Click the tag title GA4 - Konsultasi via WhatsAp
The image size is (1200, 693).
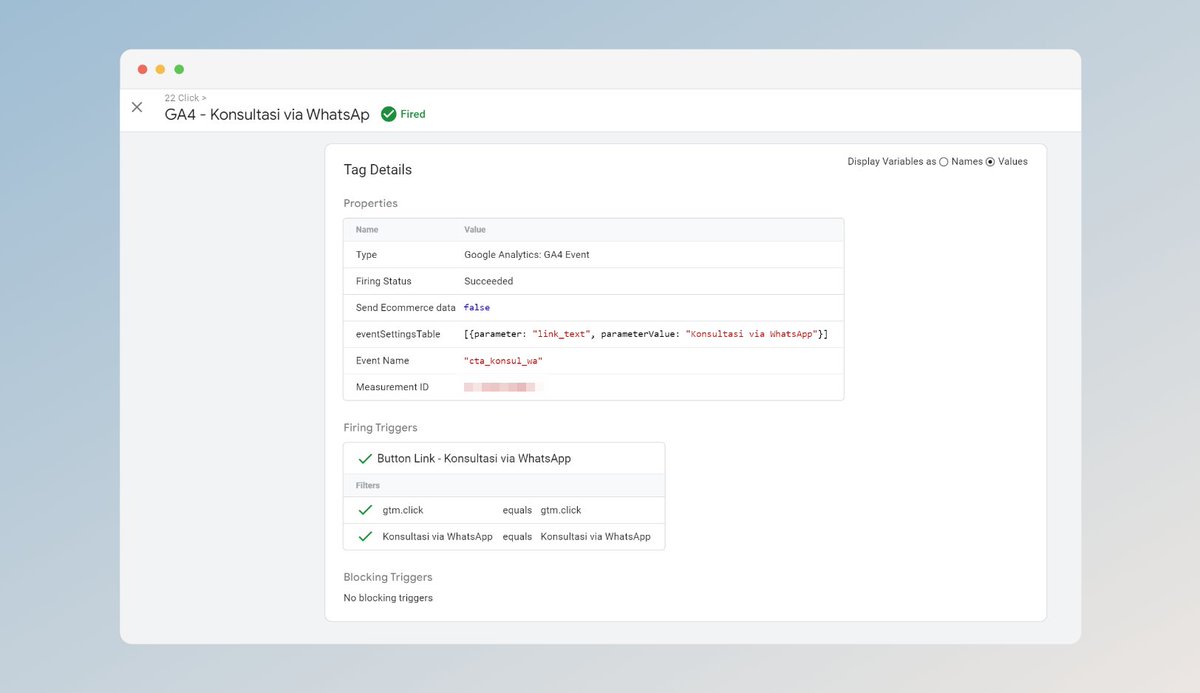coord(267,114)
